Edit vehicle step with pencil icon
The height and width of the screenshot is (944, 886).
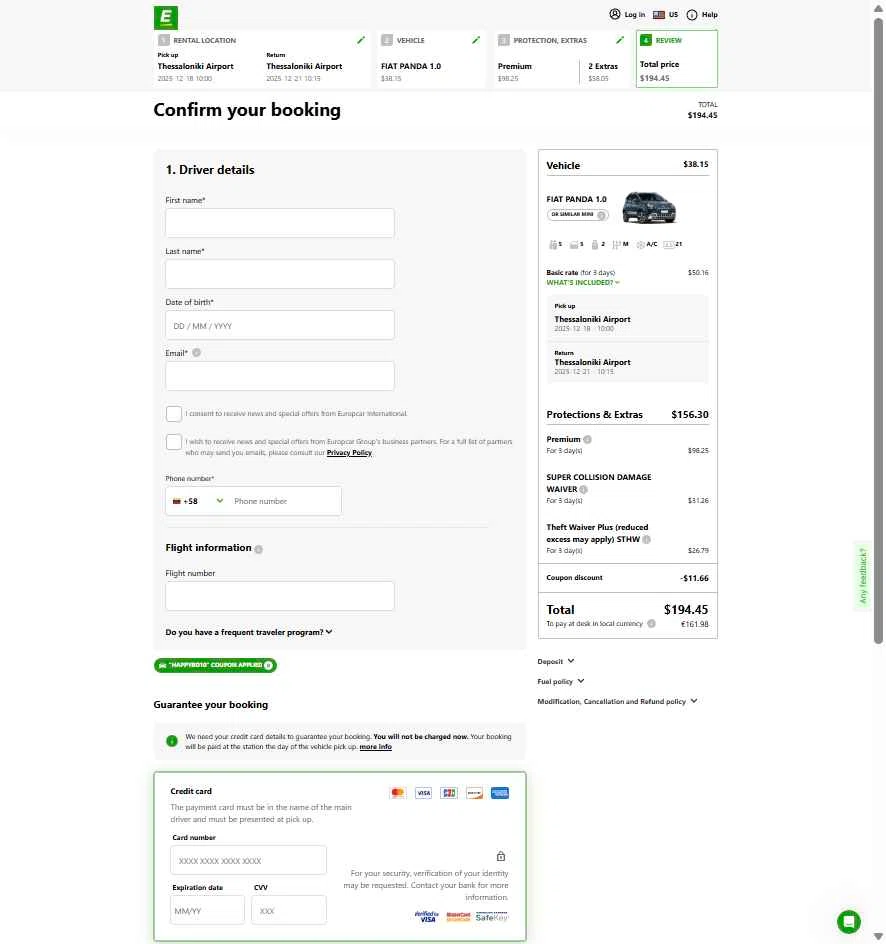(476, 40)
